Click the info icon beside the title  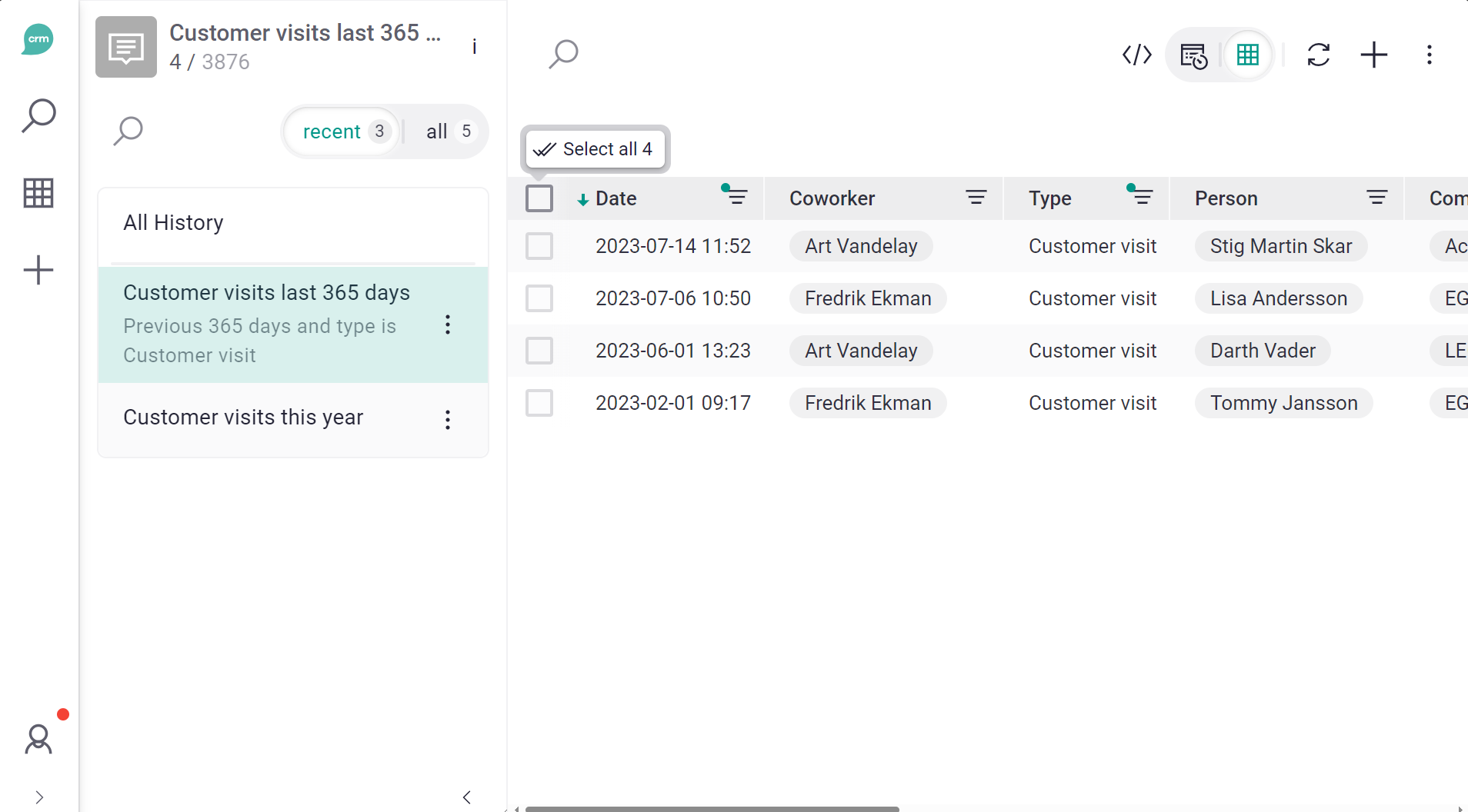pyautogui.click(x=474, y=47)
